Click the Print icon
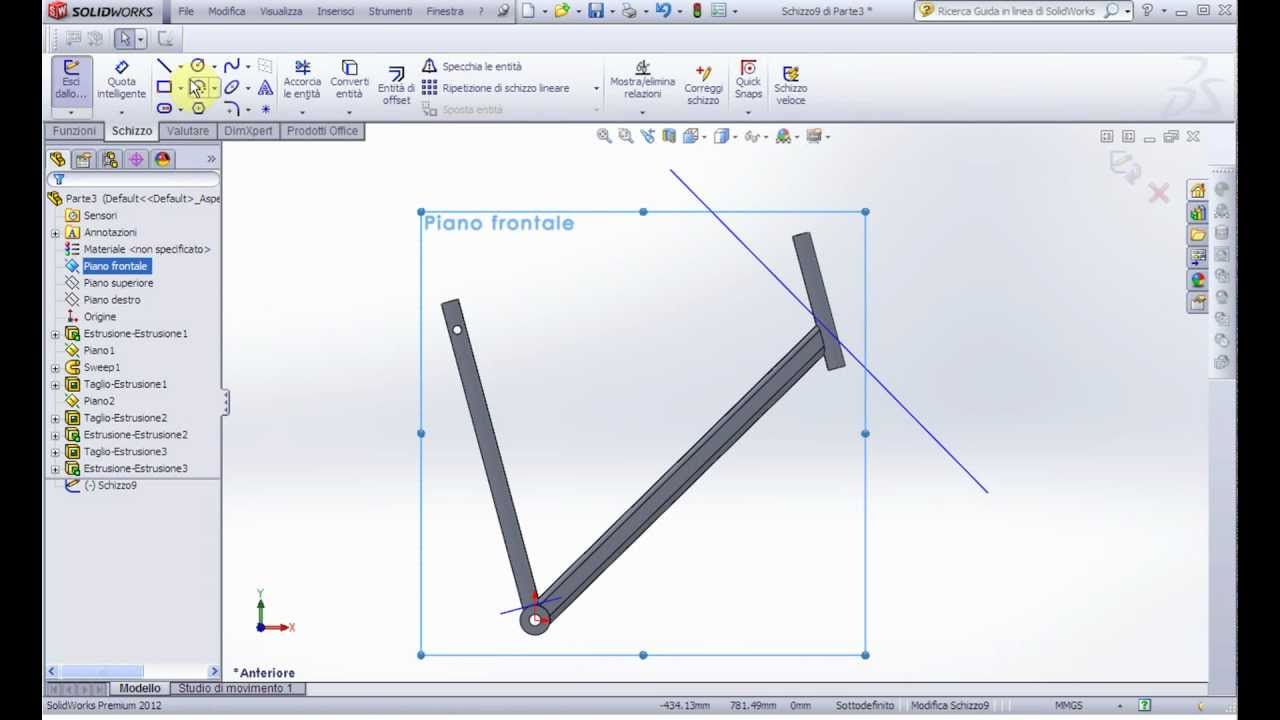 [x=629, y=11]
